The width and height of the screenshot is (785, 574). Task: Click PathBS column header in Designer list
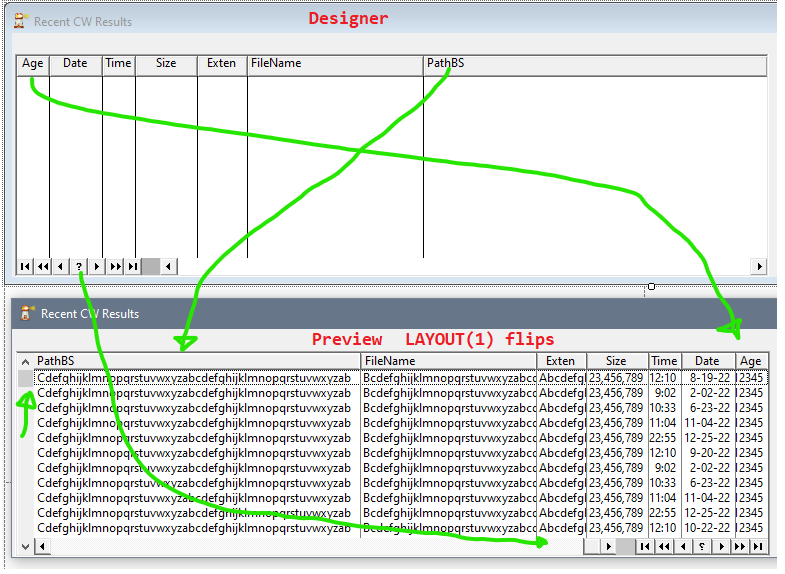click(x=445, y=64)
